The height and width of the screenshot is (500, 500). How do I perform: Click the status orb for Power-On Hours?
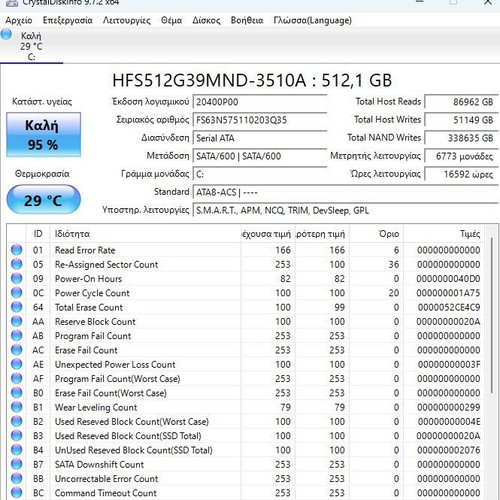16,278
